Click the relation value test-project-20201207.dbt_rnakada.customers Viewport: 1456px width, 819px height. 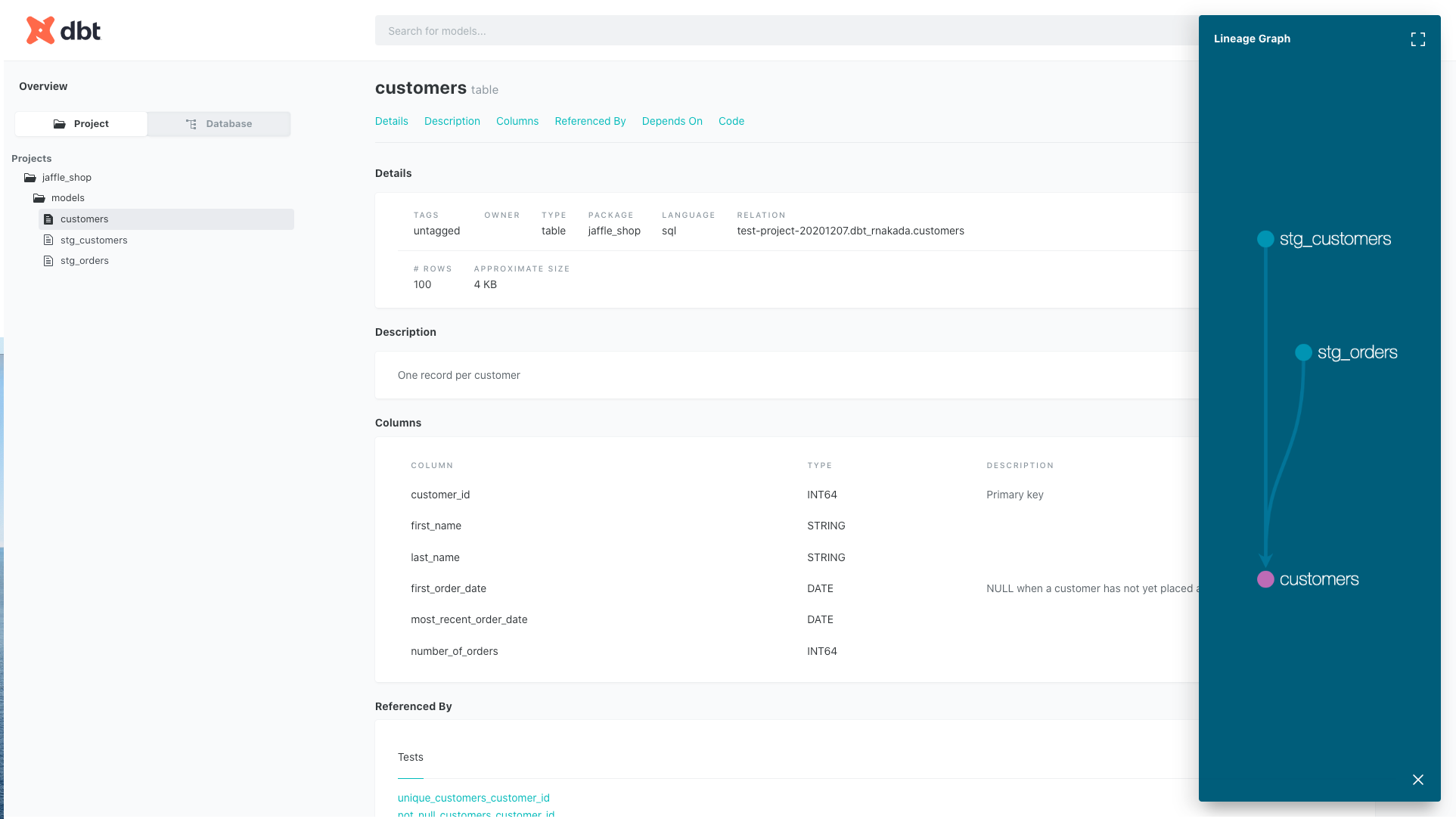[x=850, y=231]
